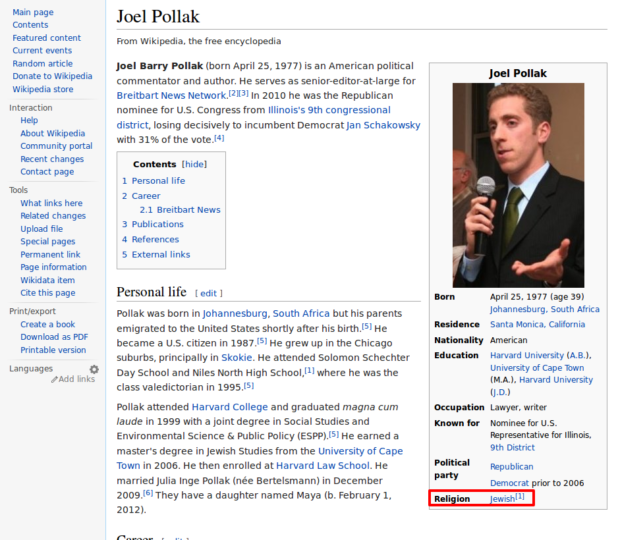Open the Help link

(29, 120)
